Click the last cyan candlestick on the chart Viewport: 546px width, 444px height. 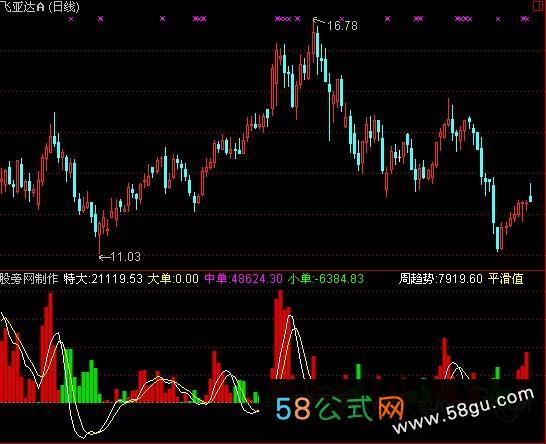(x=530, y=198)
